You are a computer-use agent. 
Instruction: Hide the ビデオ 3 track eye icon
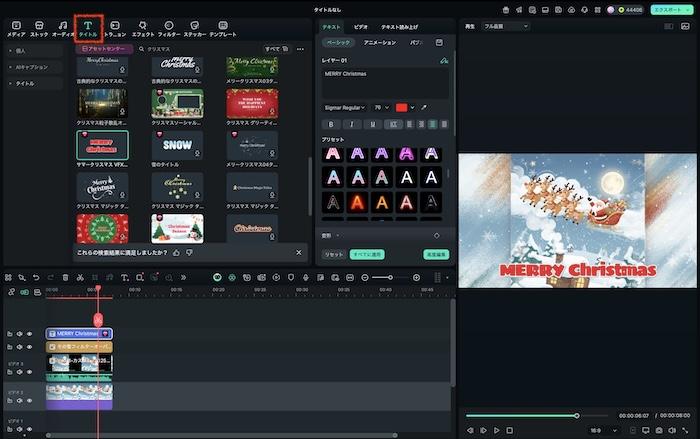(29, 372)
